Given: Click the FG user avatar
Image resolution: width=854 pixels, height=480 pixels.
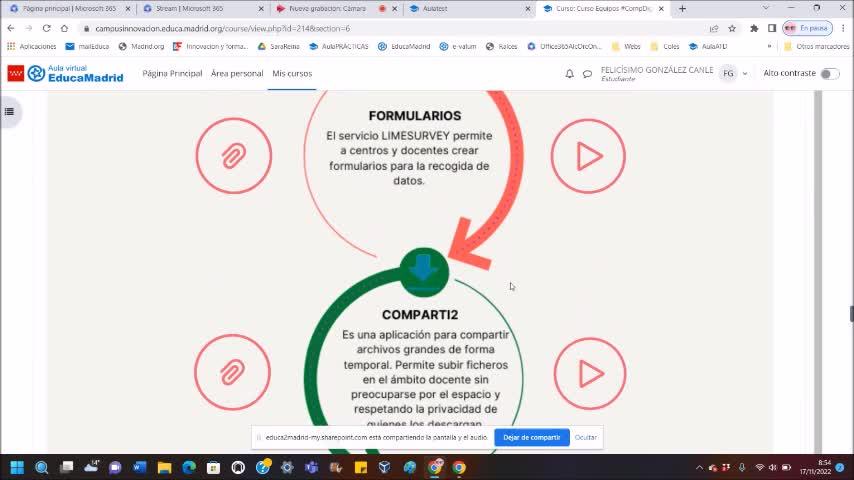Looking at the screenshot, I should click(x=728, y=74).
